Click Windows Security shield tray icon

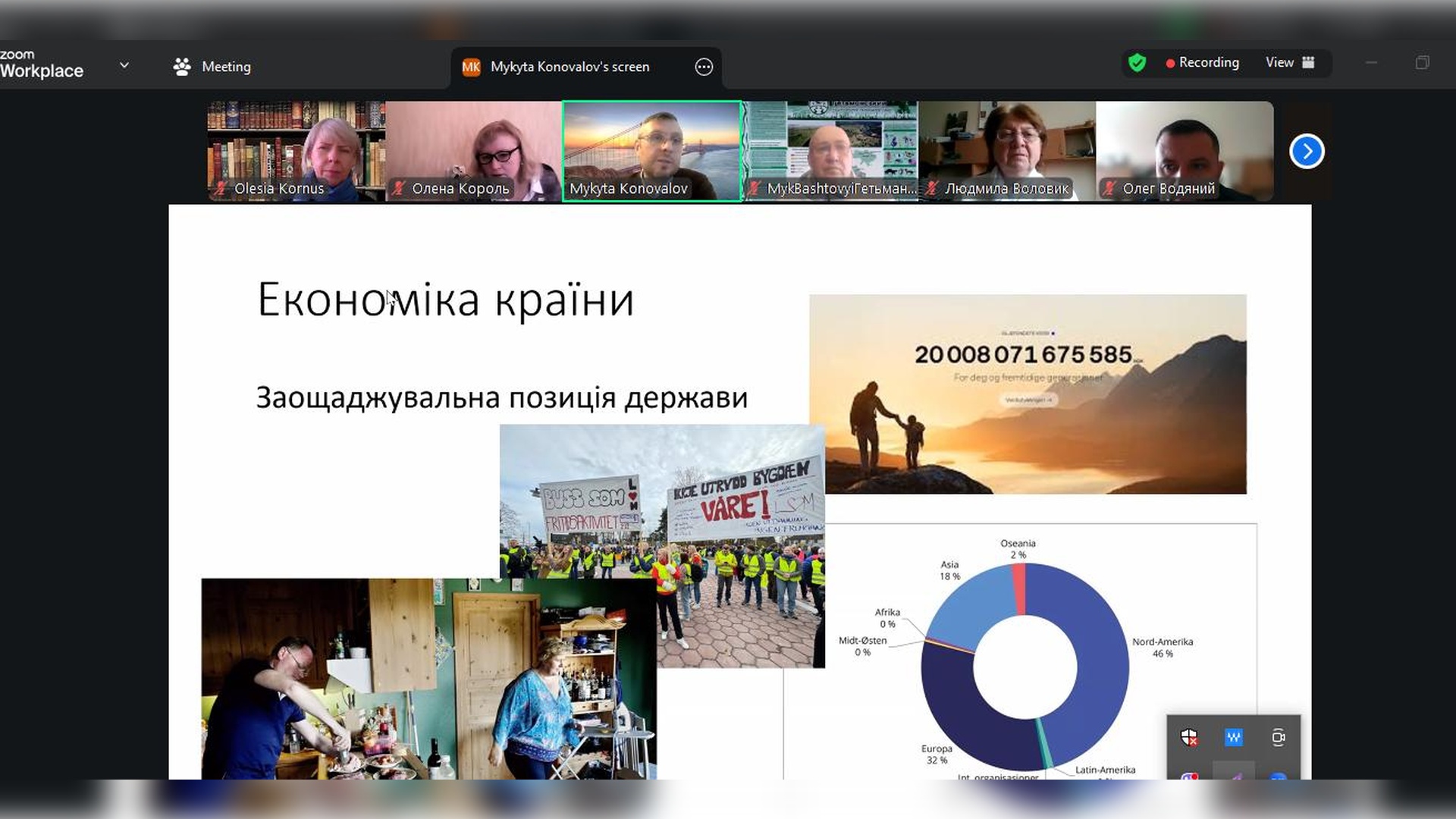click(1189, 737)
